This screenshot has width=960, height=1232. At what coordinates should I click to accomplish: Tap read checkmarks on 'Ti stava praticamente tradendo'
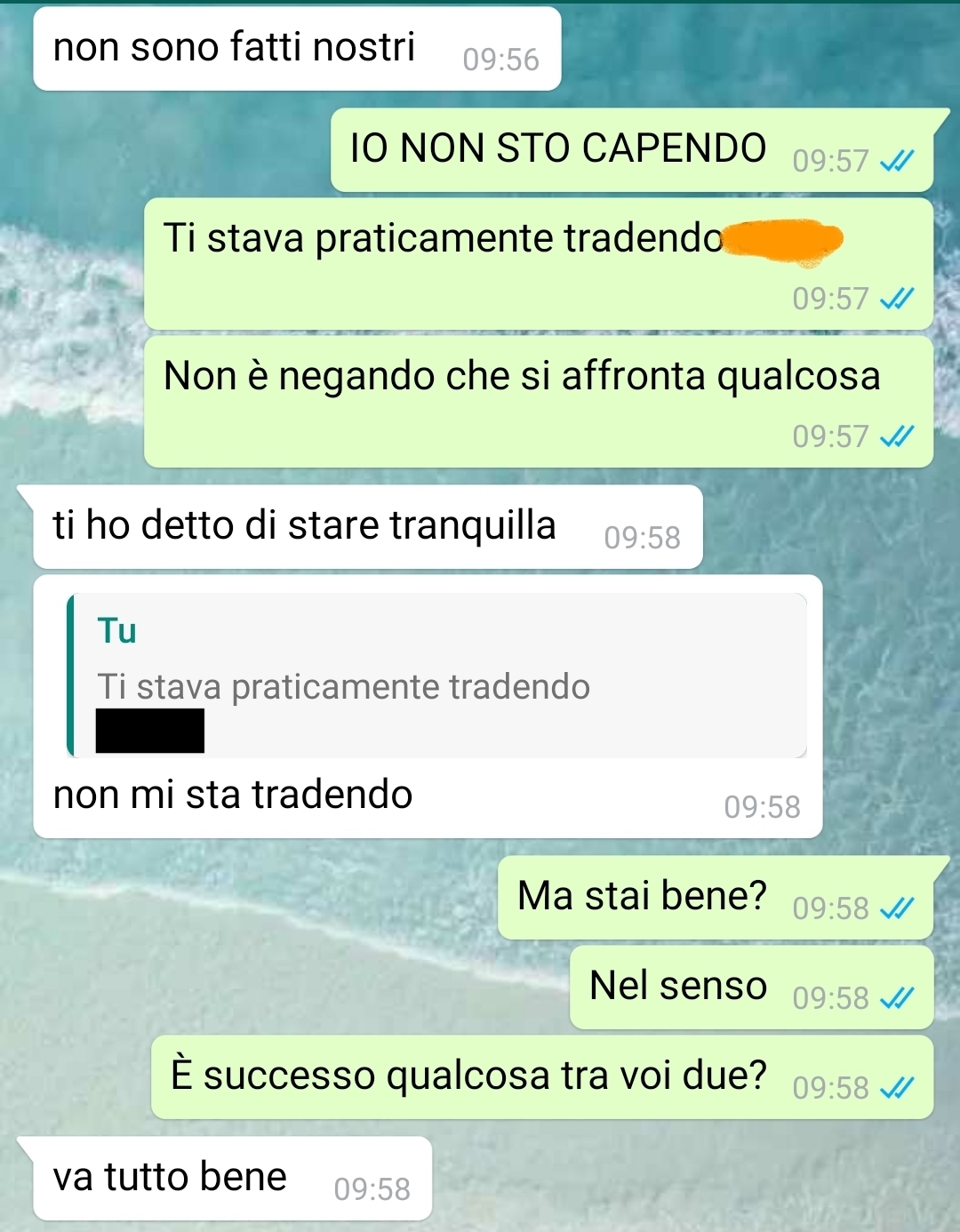point(896,299)
